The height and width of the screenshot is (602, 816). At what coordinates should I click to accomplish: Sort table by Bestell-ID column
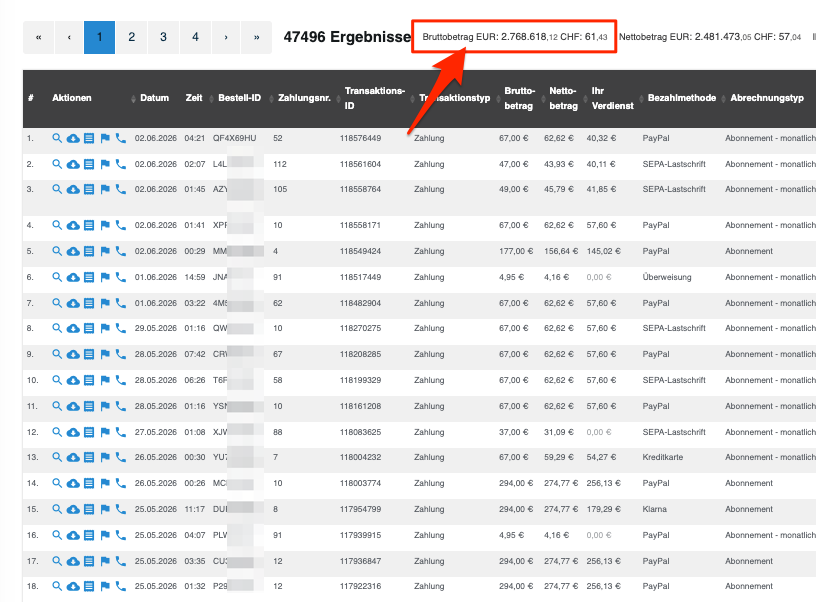click(239, 98)
